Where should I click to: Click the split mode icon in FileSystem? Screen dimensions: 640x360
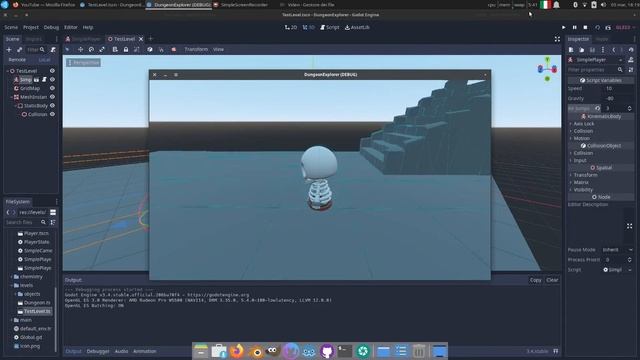pyautogui.click(x=53, y=212)
